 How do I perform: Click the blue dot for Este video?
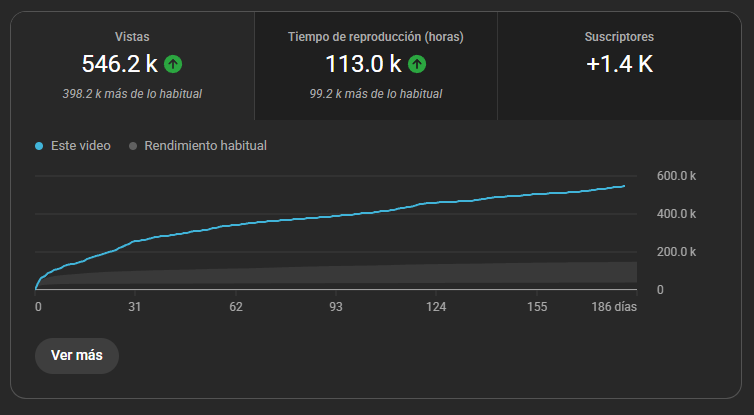click(x=39, y=146)
